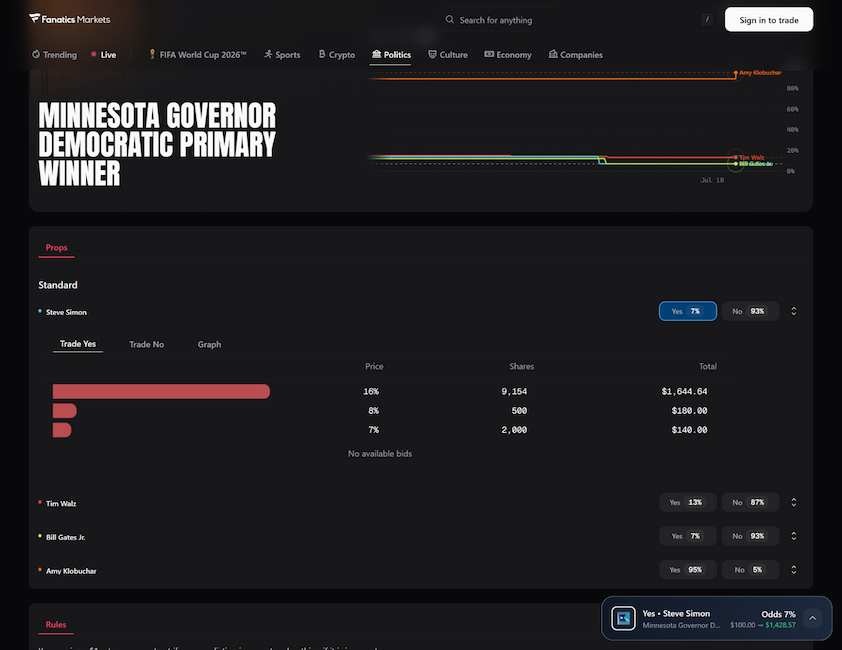Open the Live category

[x=104, y=54]
